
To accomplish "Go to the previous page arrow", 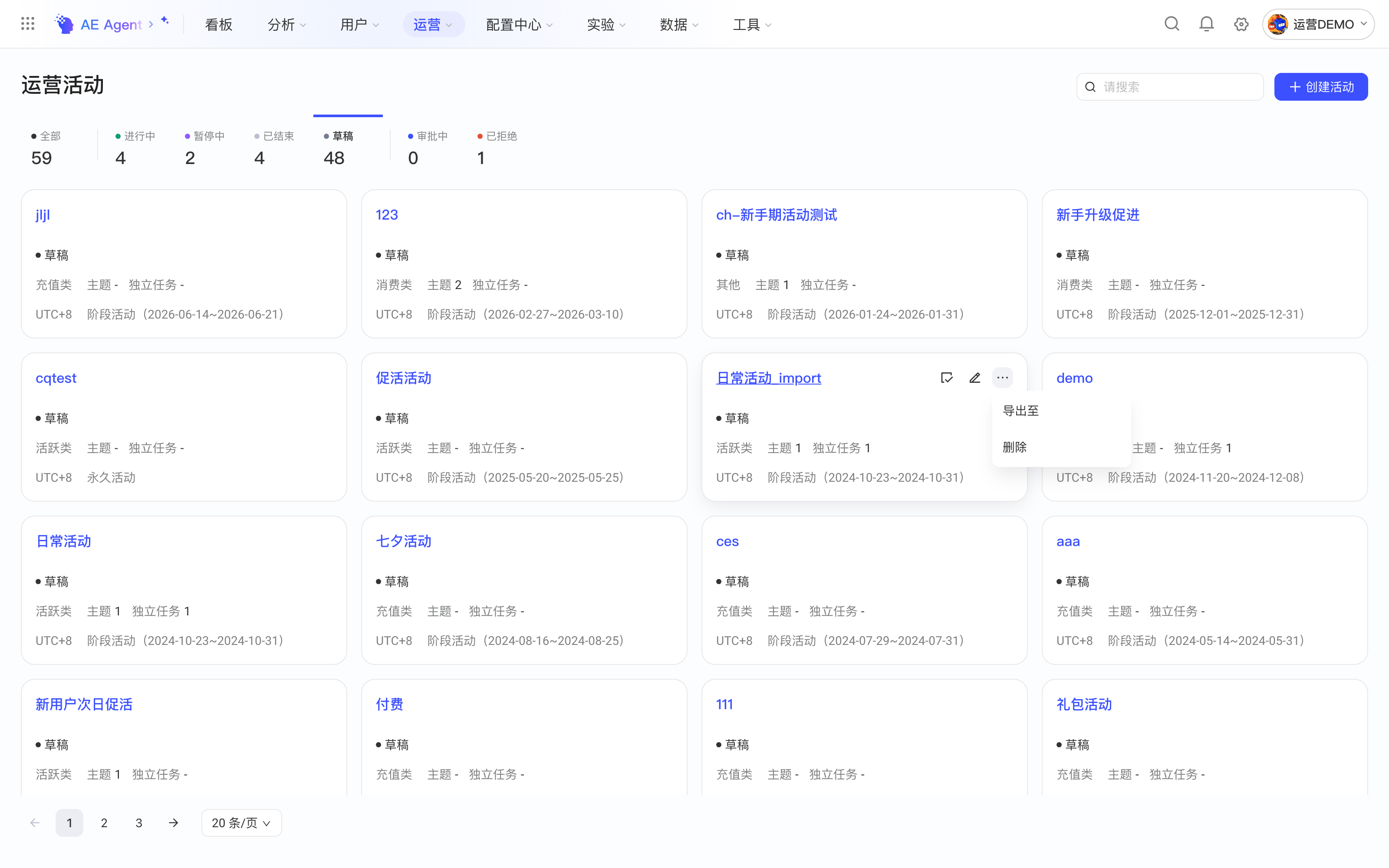I will point(35,823).
